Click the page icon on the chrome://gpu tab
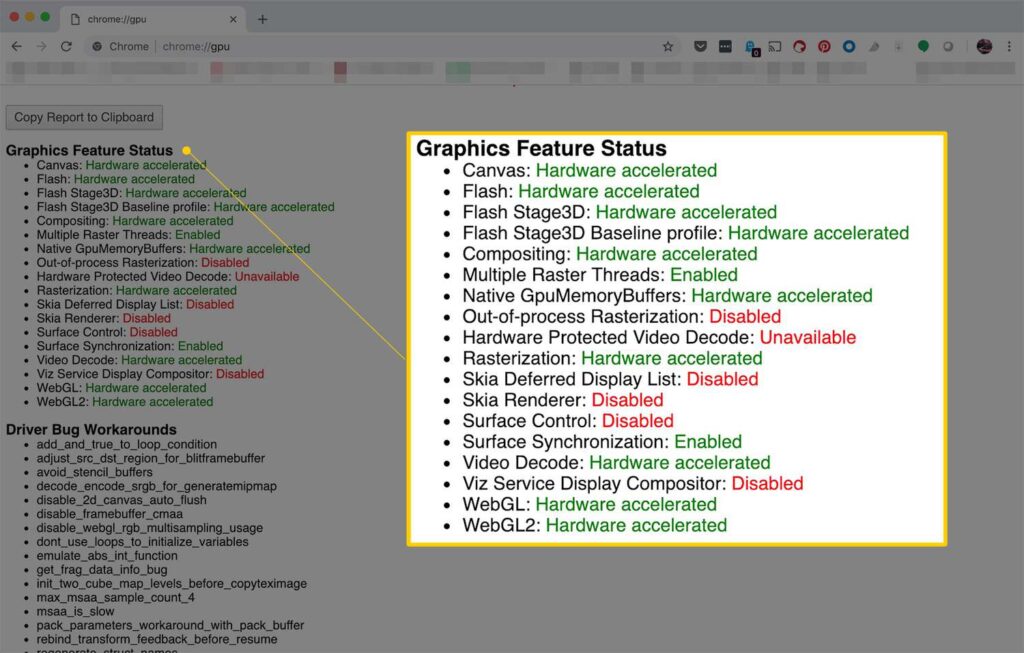Screen dimensions: 1024x653 click(x=75, y=19)
